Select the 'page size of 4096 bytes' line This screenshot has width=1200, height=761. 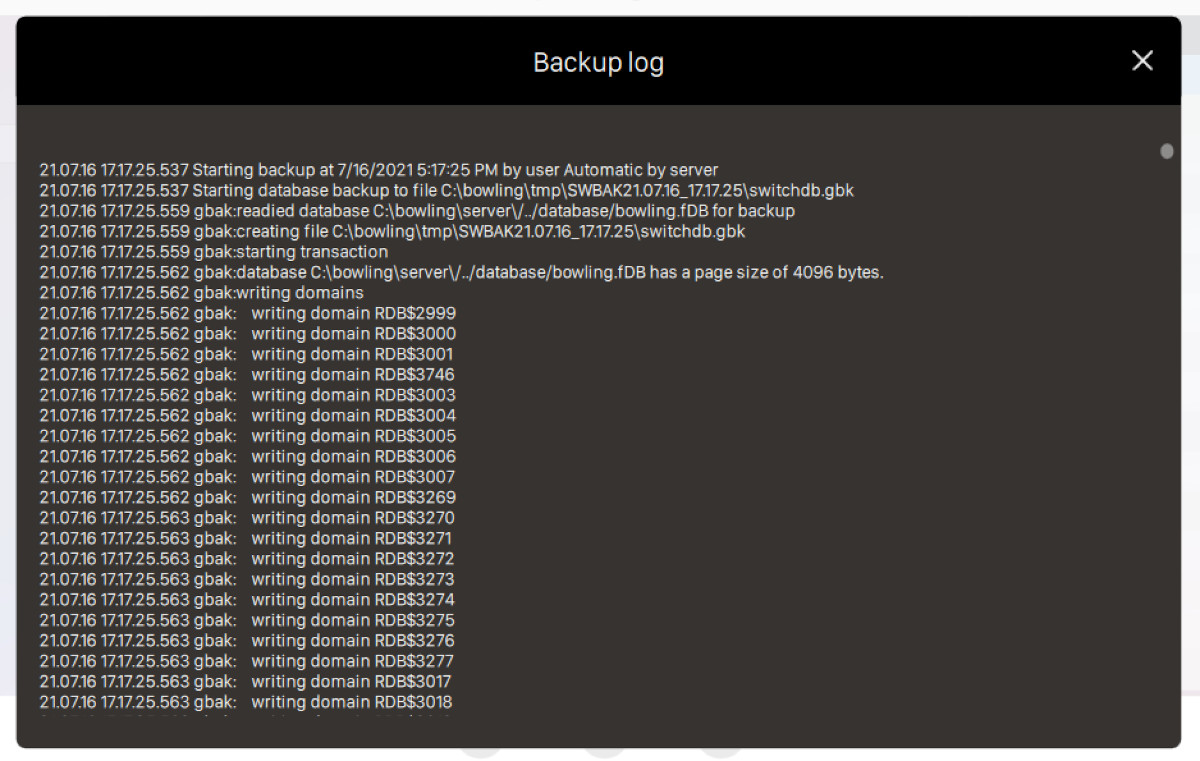tap(461, 272)
